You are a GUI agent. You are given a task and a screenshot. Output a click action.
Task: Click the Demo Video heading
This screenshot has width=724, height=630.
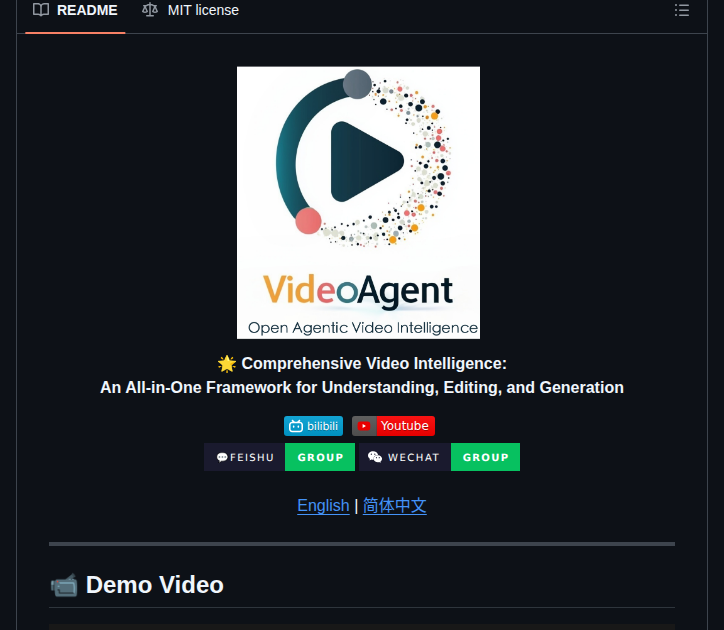point(155,585)
